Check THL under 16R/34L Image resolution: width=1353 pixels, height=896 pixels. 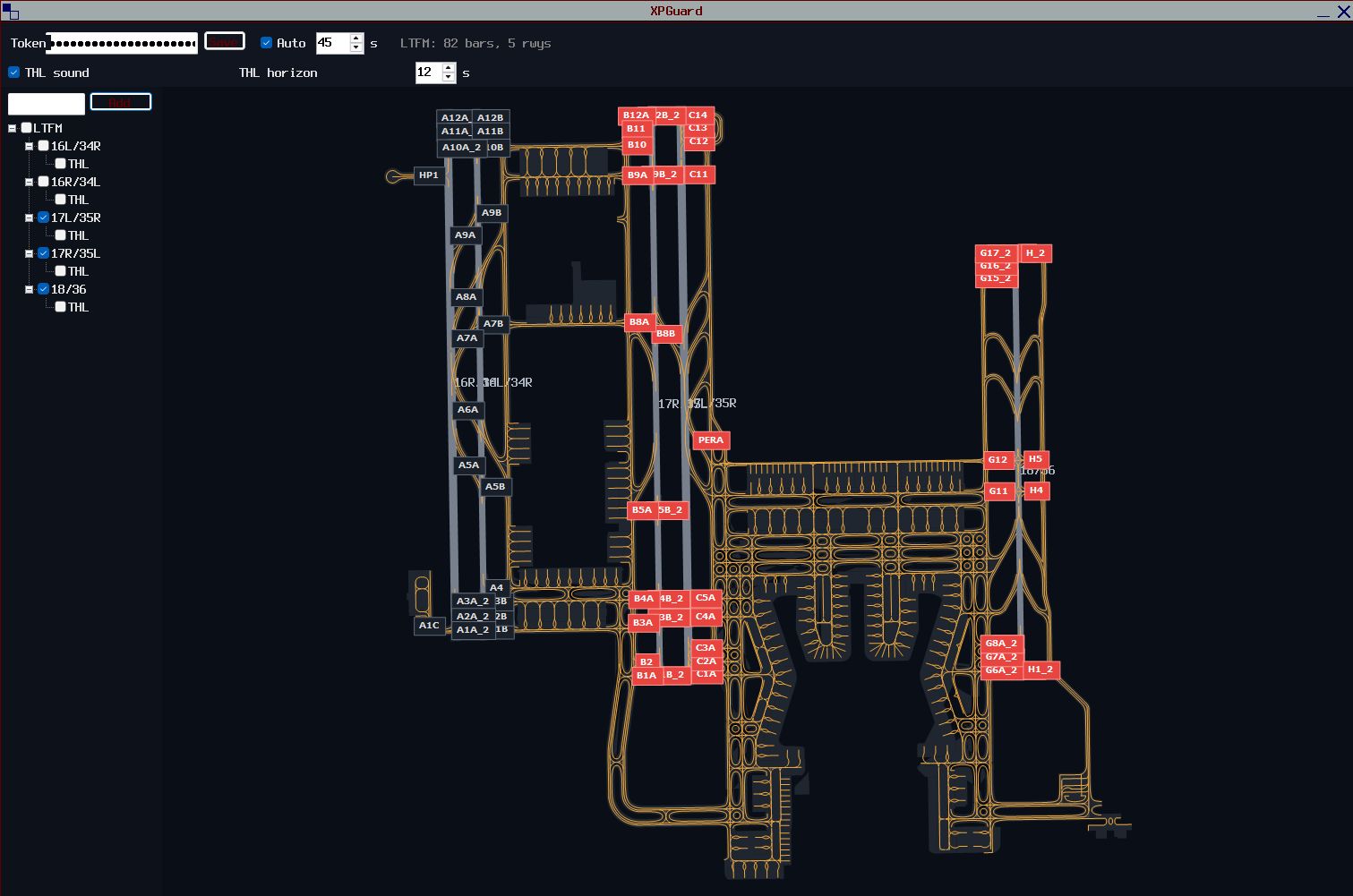click(61, 200)
